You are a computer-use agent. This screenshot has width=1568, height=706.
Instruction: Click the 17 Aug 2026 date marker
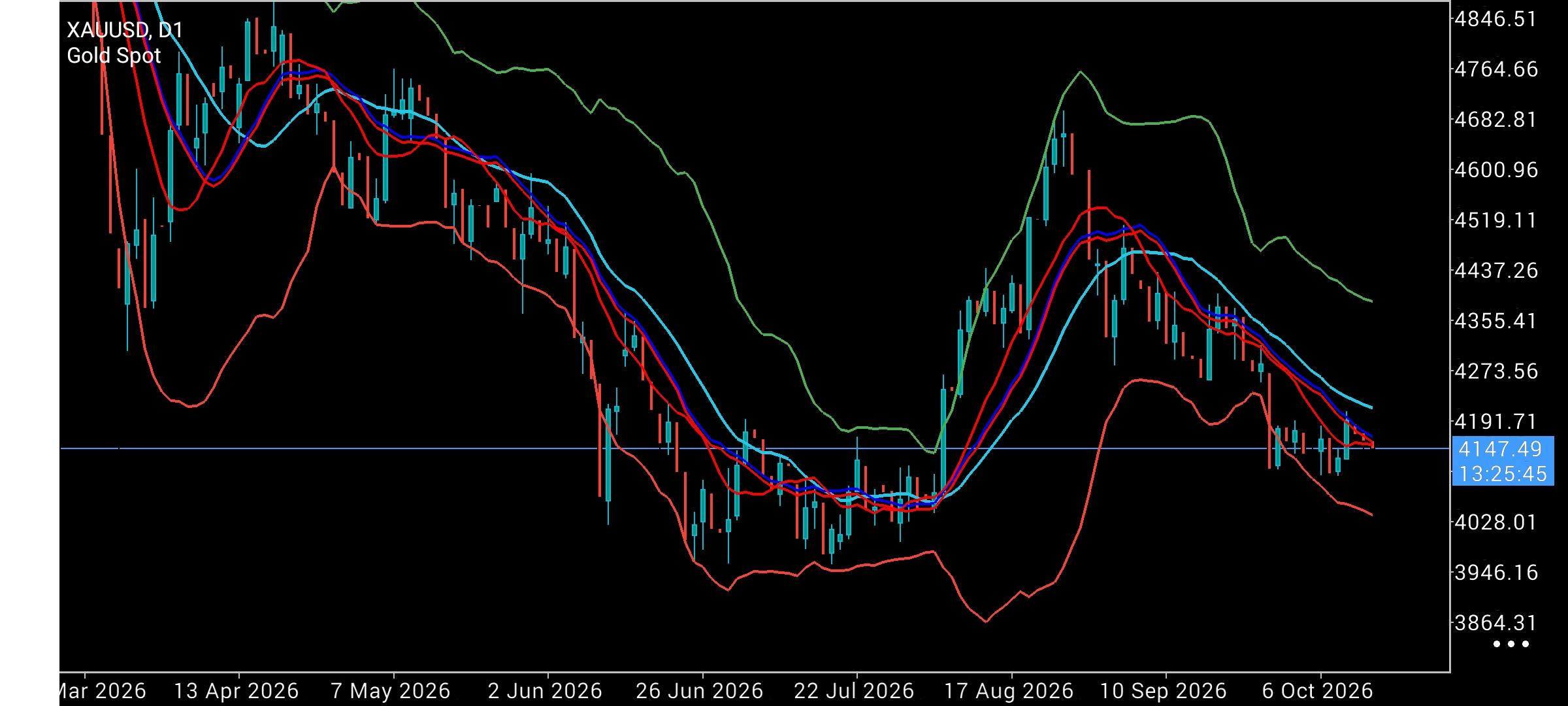pos(1009,691)
